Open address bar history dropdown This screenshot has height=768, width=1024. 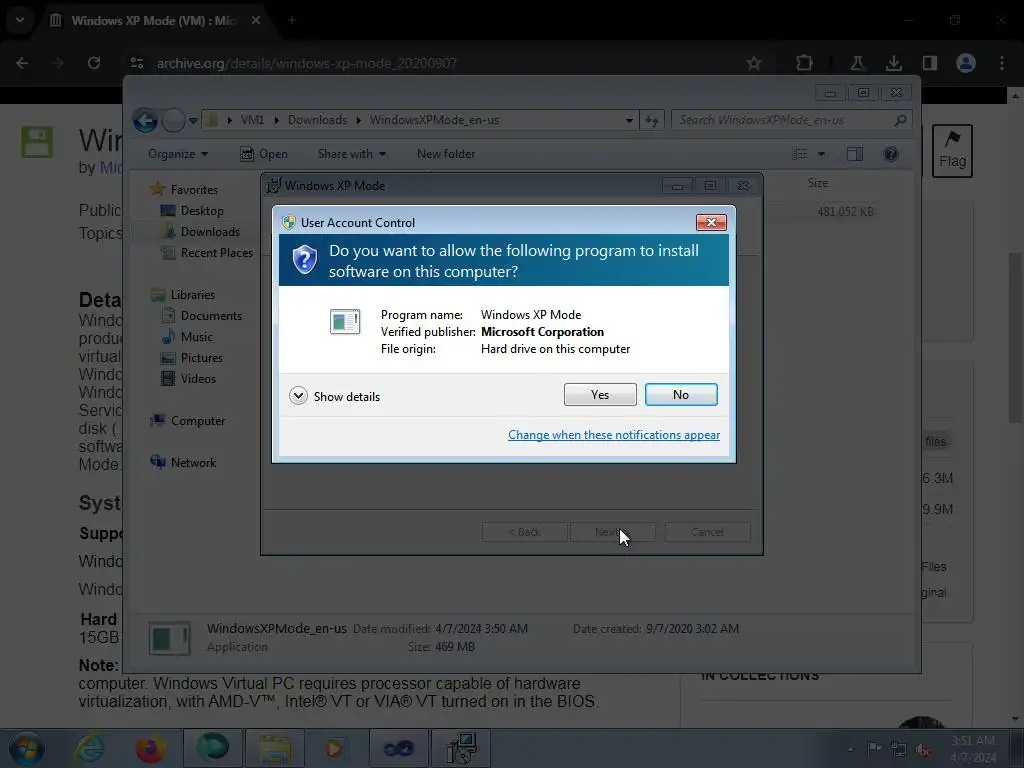pos(629,120)
